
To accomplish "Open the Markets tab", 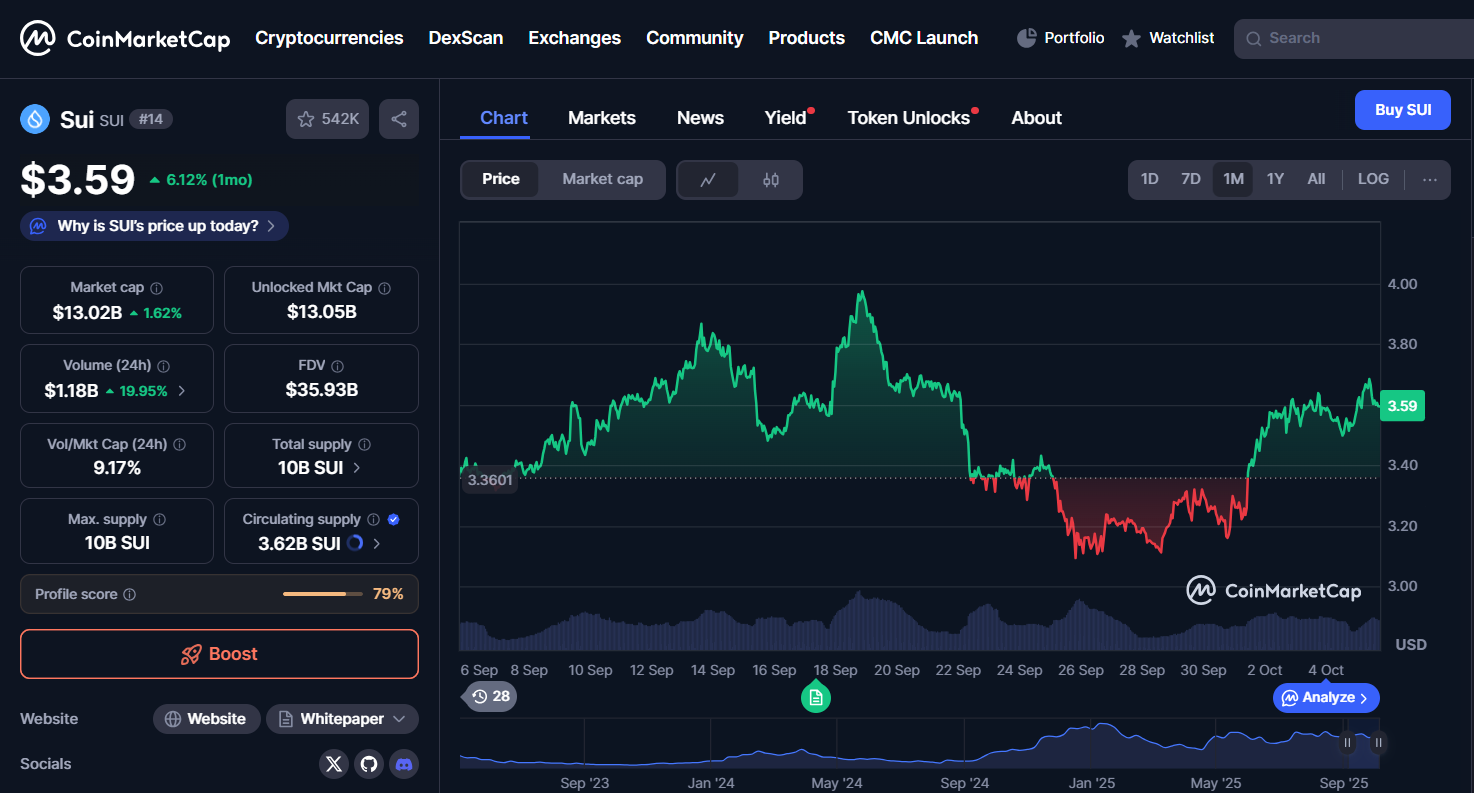I will click(601, 118).
